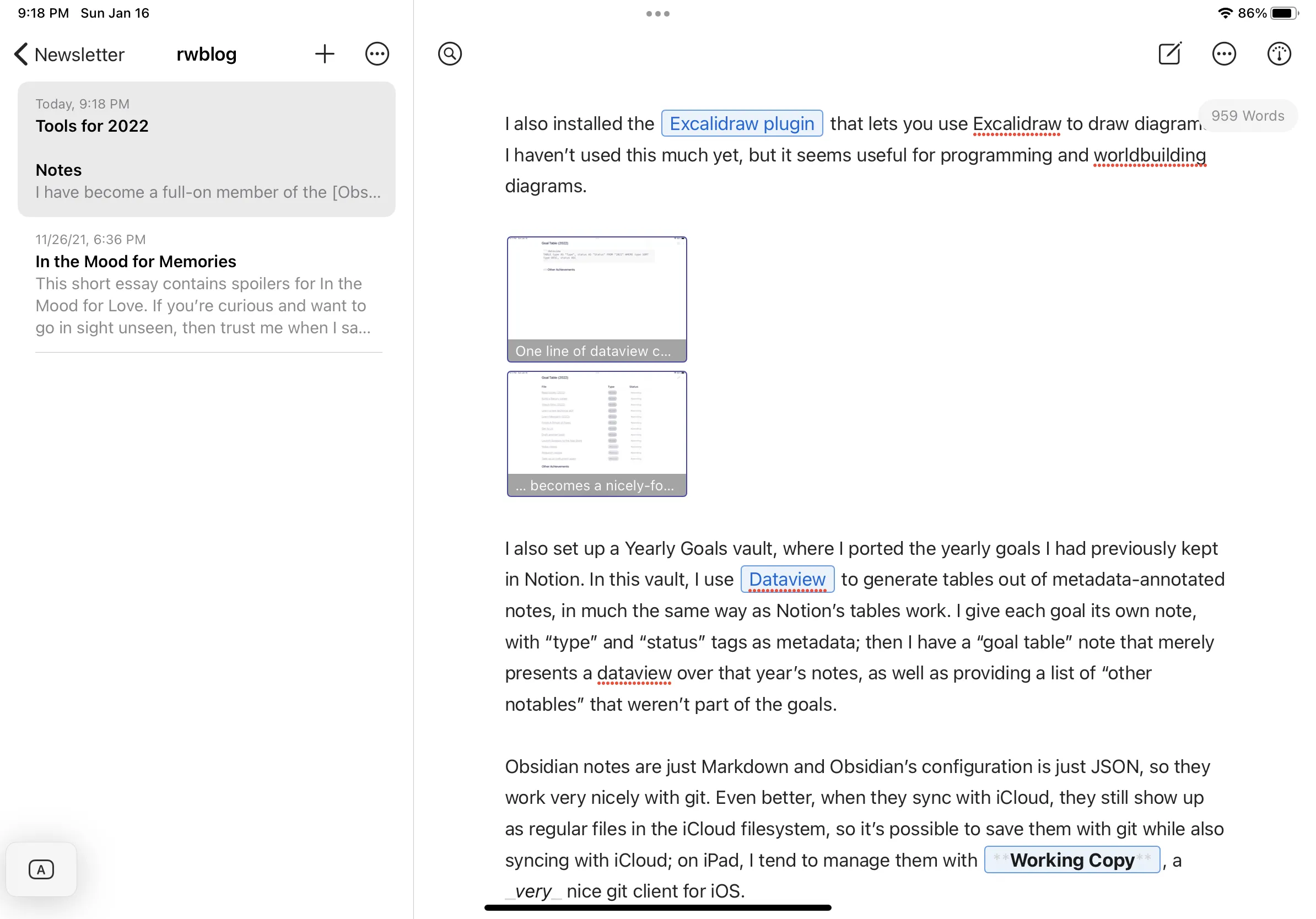Open the dashboard statistics icon

point(1278,55)
